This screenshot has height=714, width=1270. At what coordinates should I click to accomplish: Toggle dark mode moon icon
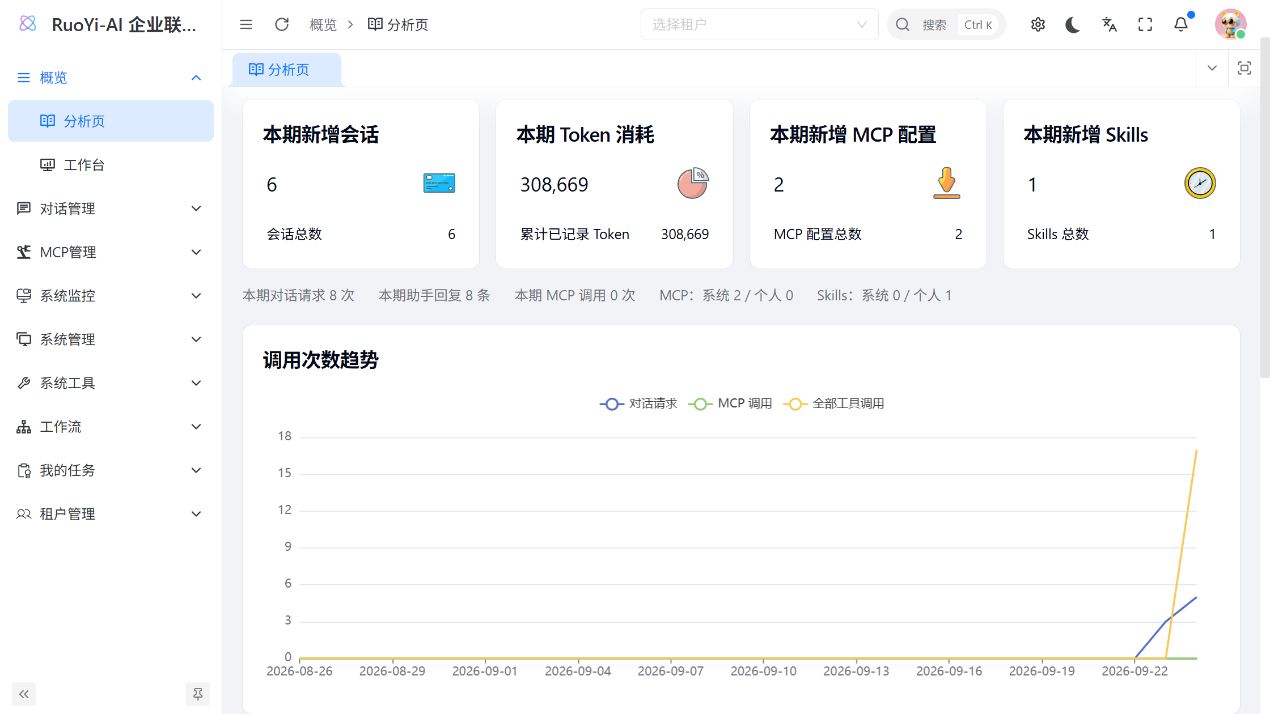pos(1073,25)
